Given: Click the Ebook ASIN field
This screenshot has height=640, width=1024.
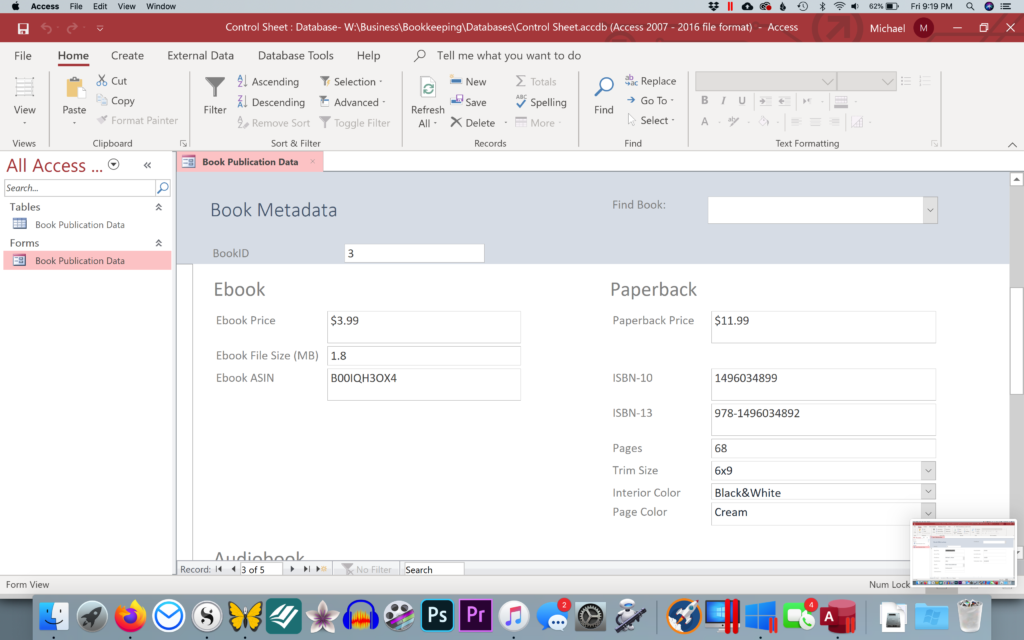Looking at the screenshot, I should pos(424,385).
